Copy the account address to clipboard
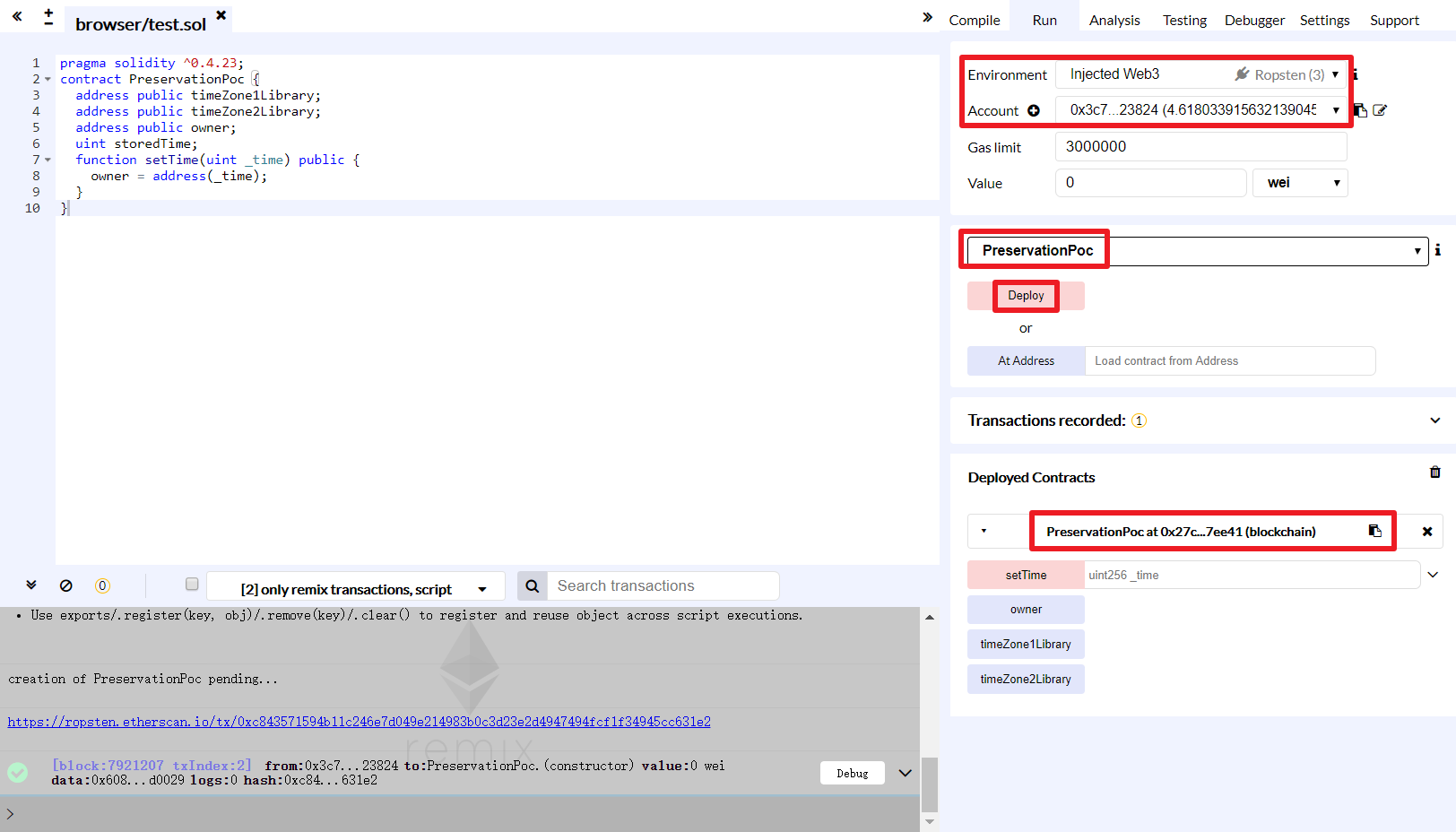The width and height of the screenshot is (1456, 832). pyautogui.click(x=1360, y=110)
